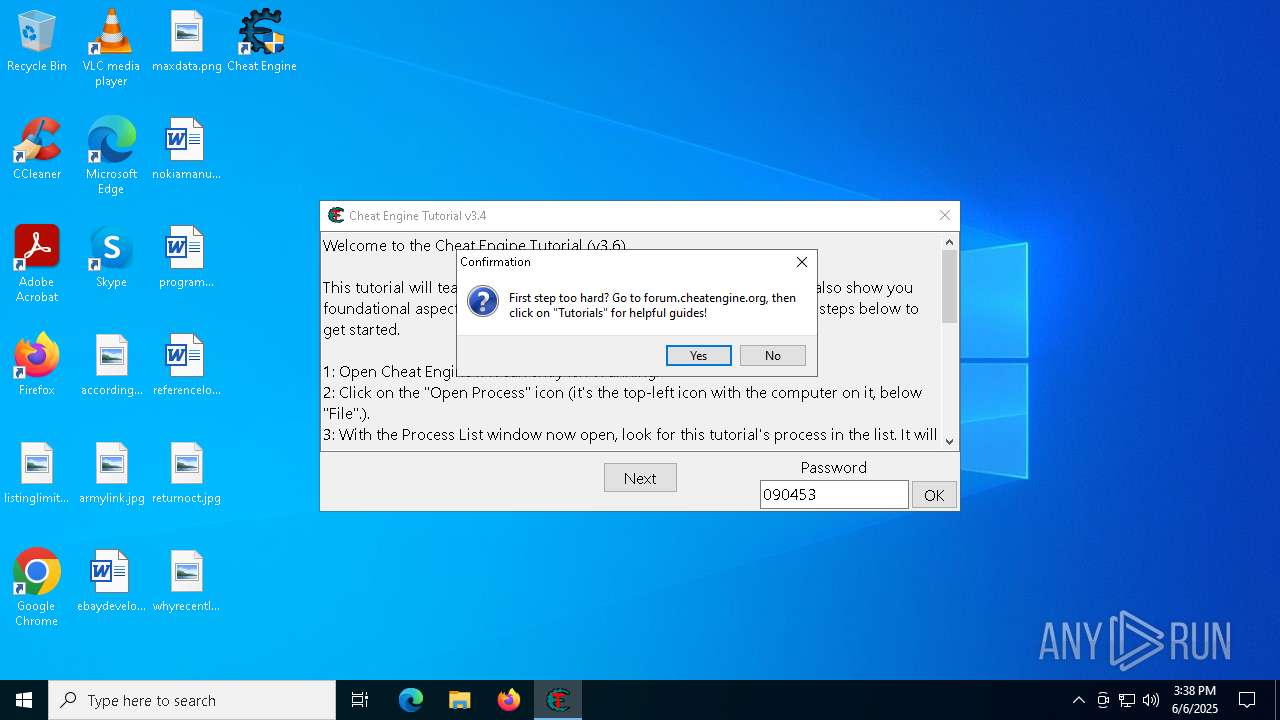The width and height of the screenshot is (1280, 720).
Task: Open the Recycle Bin desktop icon
Action: [x=37, y=41]
